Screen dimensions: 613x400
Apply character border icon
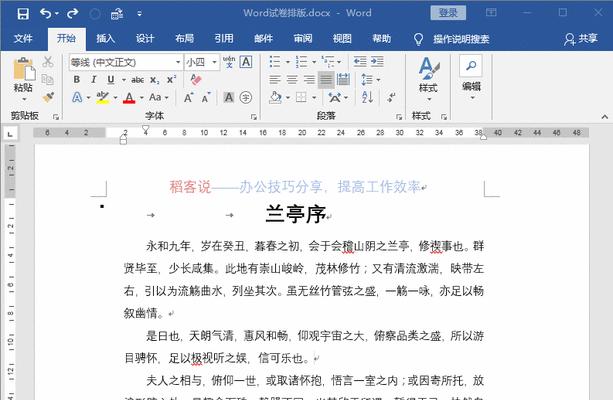pos(246,62)
